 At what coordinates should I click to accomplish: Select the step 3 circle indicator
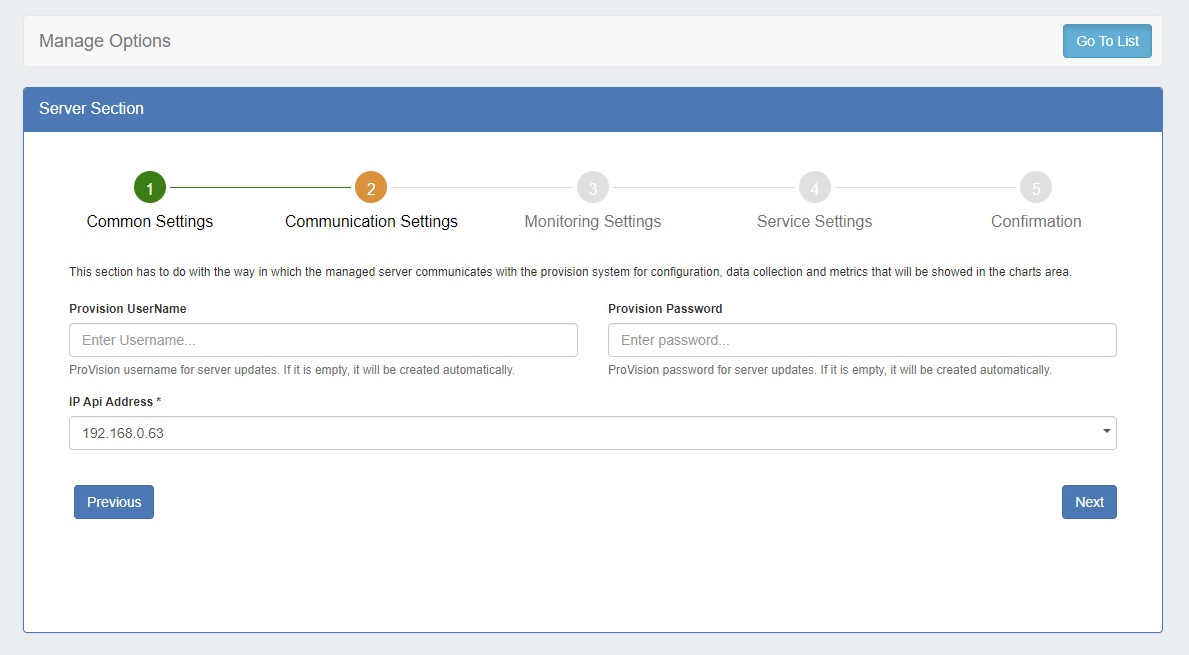(x=593, y=187)
